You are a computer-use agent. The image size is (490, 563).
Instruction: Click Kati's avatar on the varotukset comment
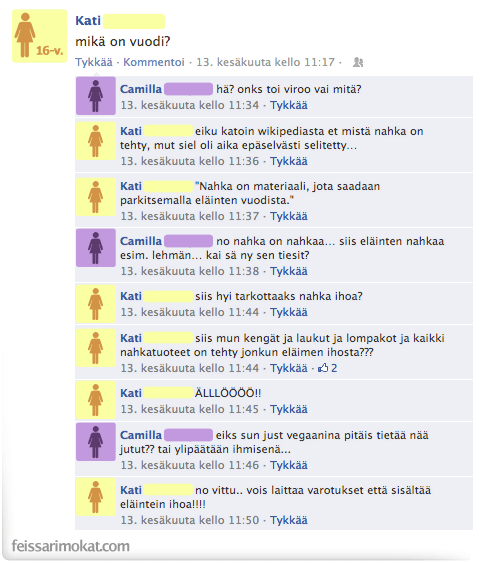point(95,497)
